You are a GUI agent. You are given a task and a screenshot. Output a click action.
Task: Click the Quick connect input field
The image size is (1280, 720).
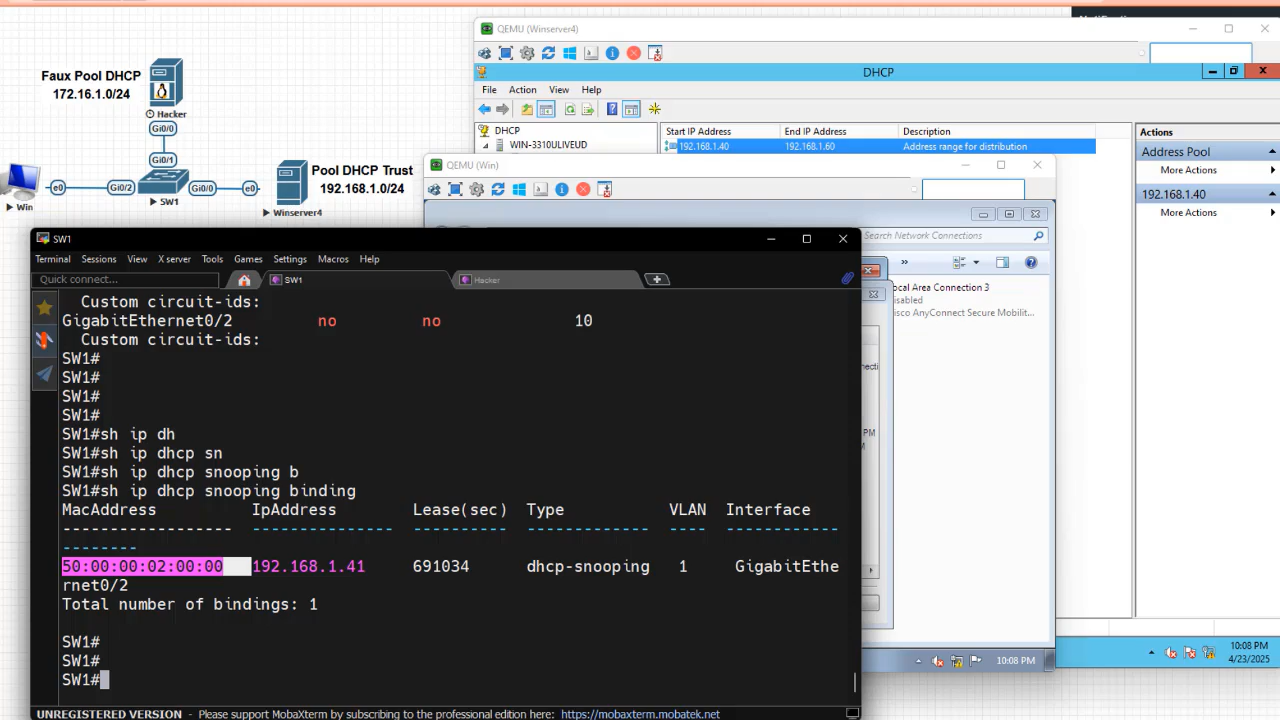[x=92, y=280]
